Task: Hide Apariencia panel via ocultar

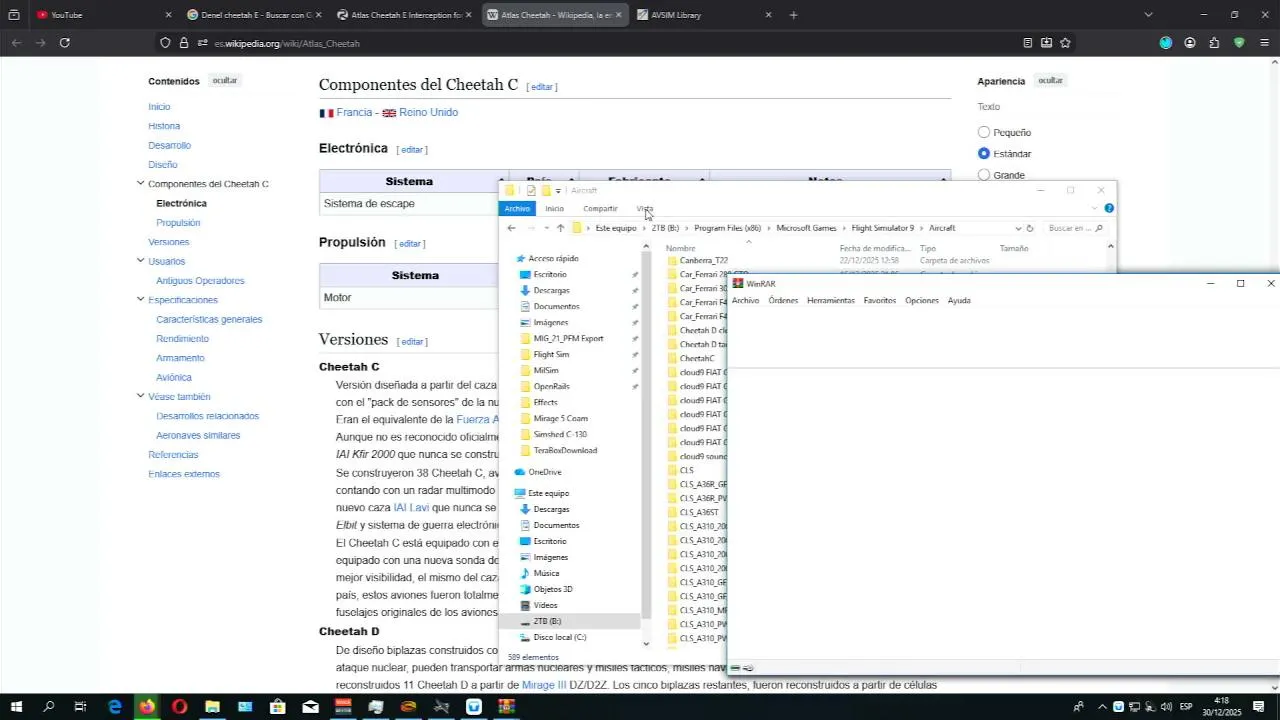Action: coord(1050,80)
